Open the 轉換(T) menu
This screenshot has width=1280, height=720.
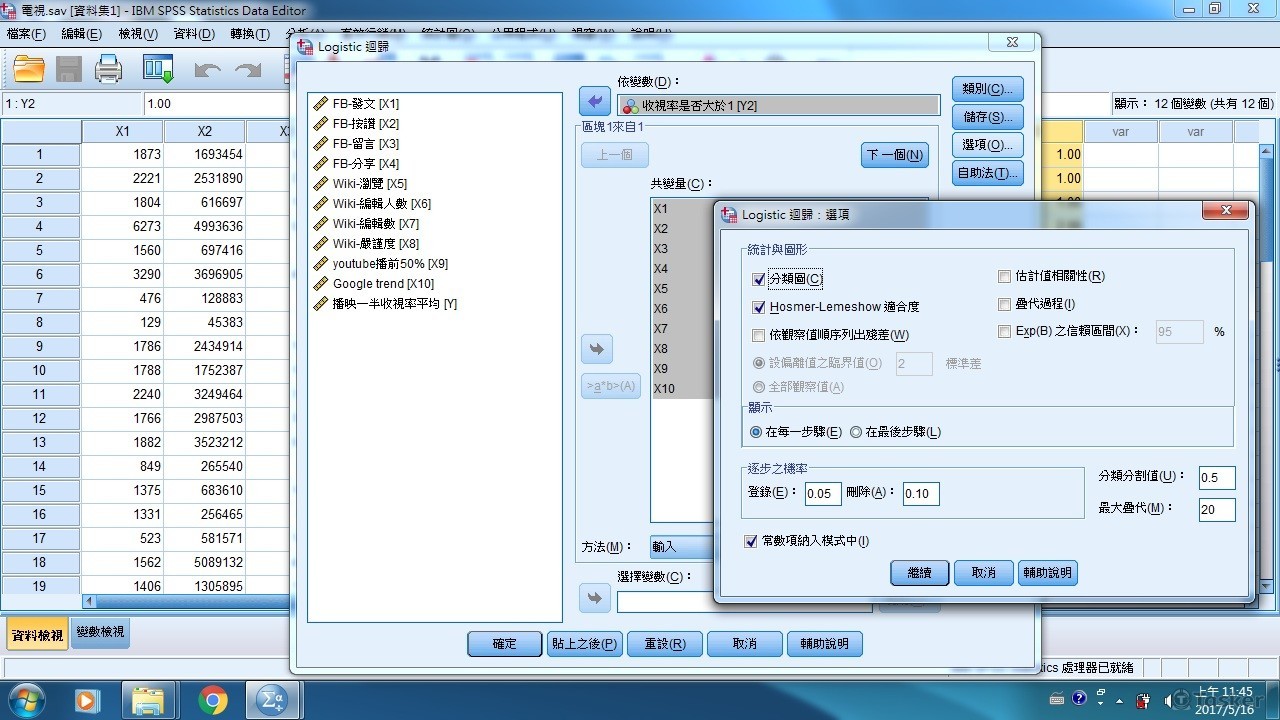pyautogui.click(x=250, y=34)
